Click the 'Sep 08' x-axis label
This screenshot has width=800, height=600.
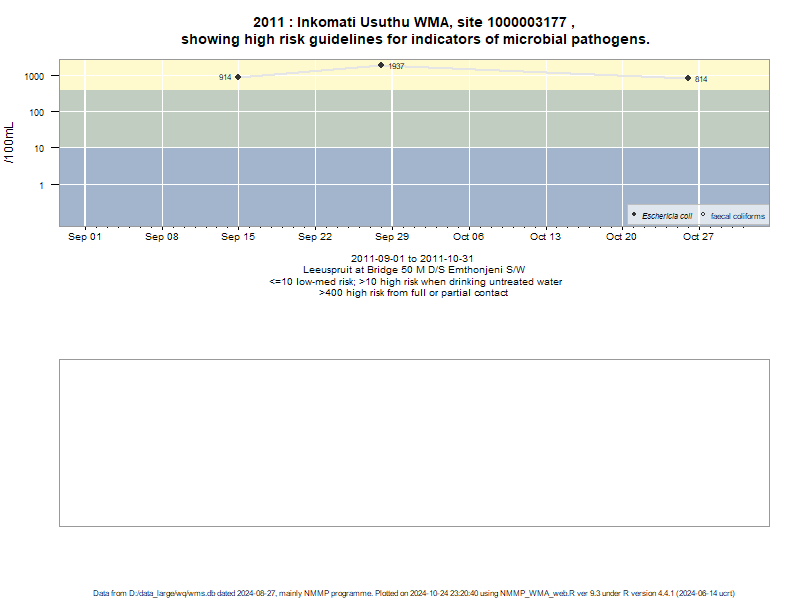pyautogui.click(x=162, y=237)
